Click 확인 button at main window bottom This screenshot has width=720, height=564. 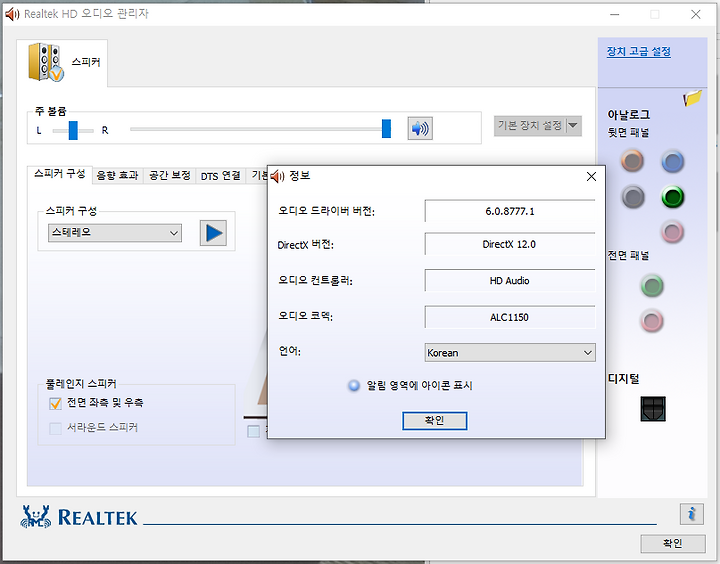pyautogui.click(x=673, y=544)
